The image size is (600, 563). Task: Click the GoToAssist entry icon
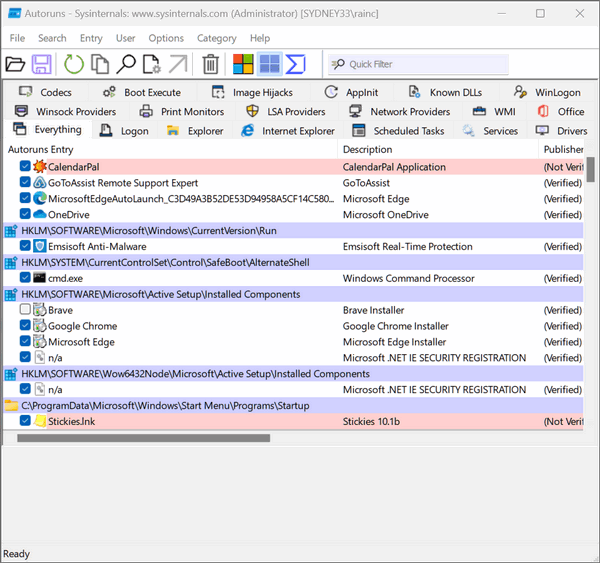pos(39,183)
